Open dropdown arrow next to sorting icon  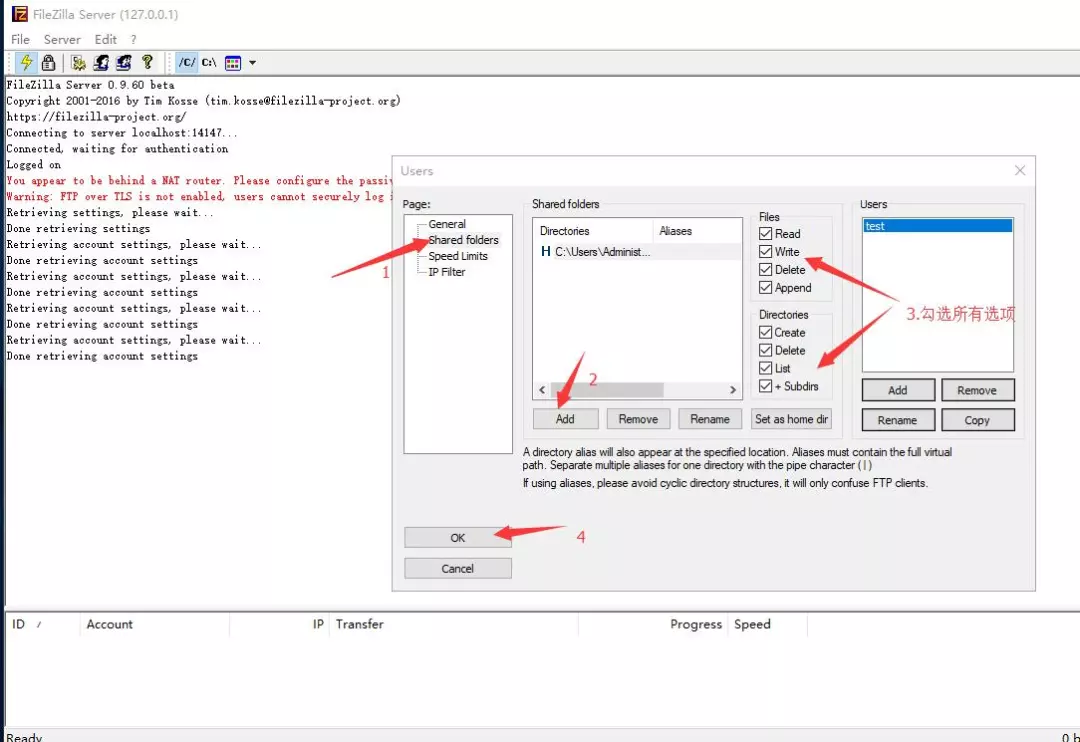coord(253,63)
